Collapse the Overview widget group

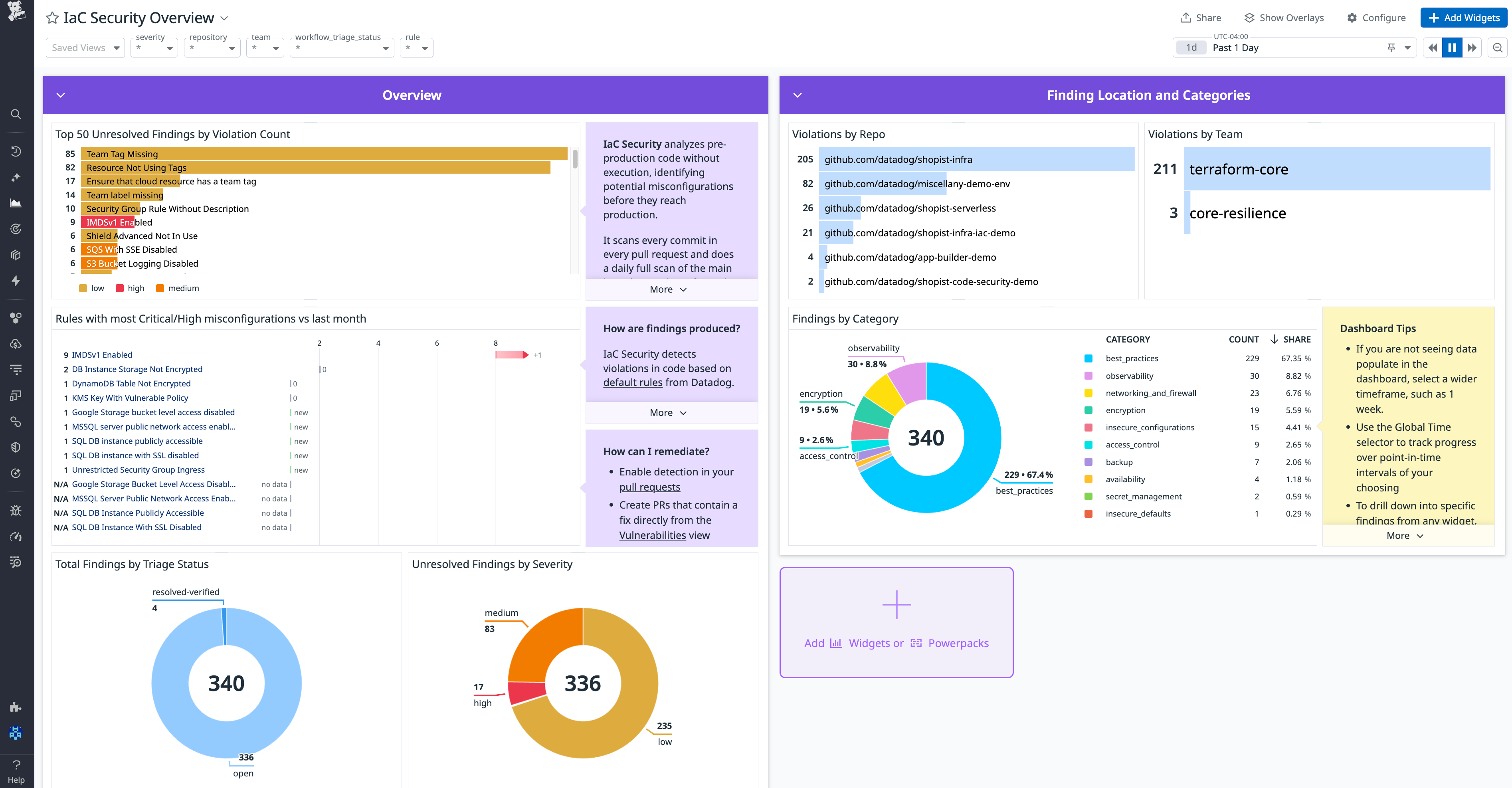click(60, 95)
